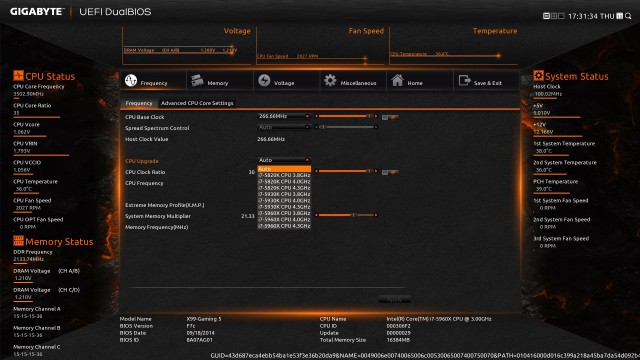Click the CPU Status header icon
The image size is (640, 360).
tap(18, 76)
